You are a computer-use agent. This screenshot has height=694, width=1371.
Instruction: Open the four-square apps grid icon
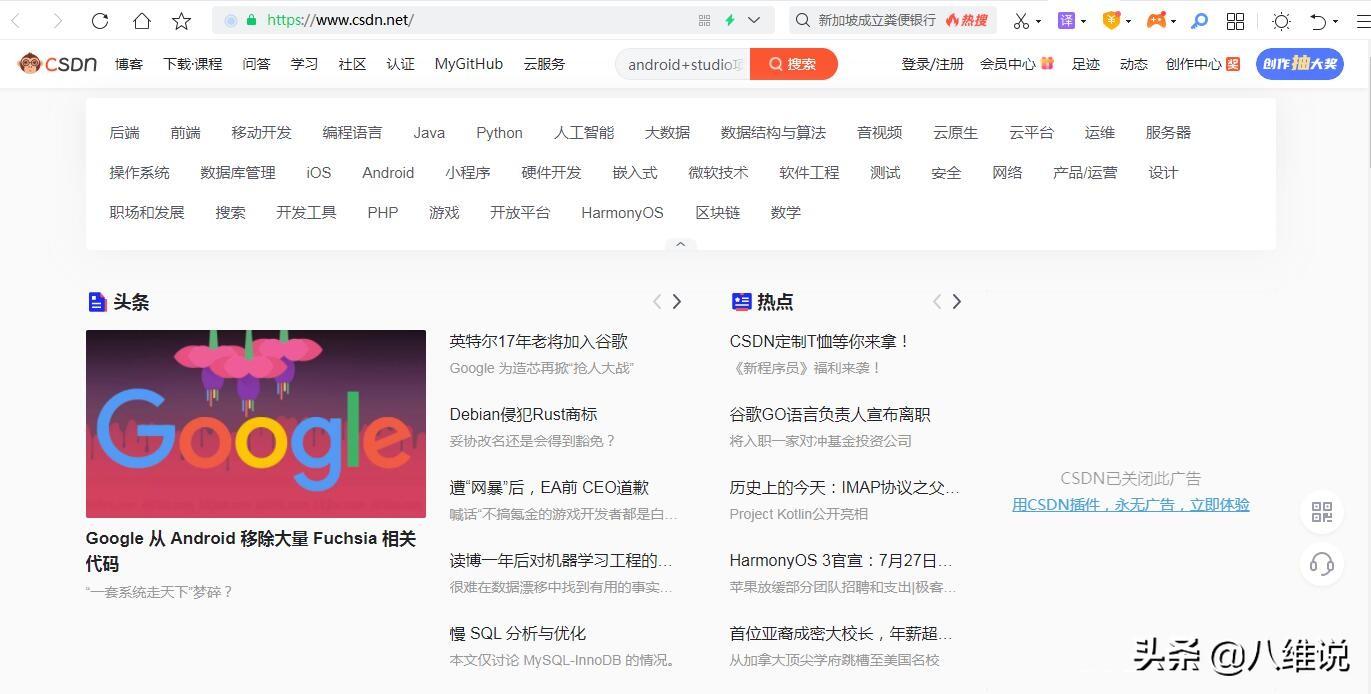click(x=1236, y=20)
